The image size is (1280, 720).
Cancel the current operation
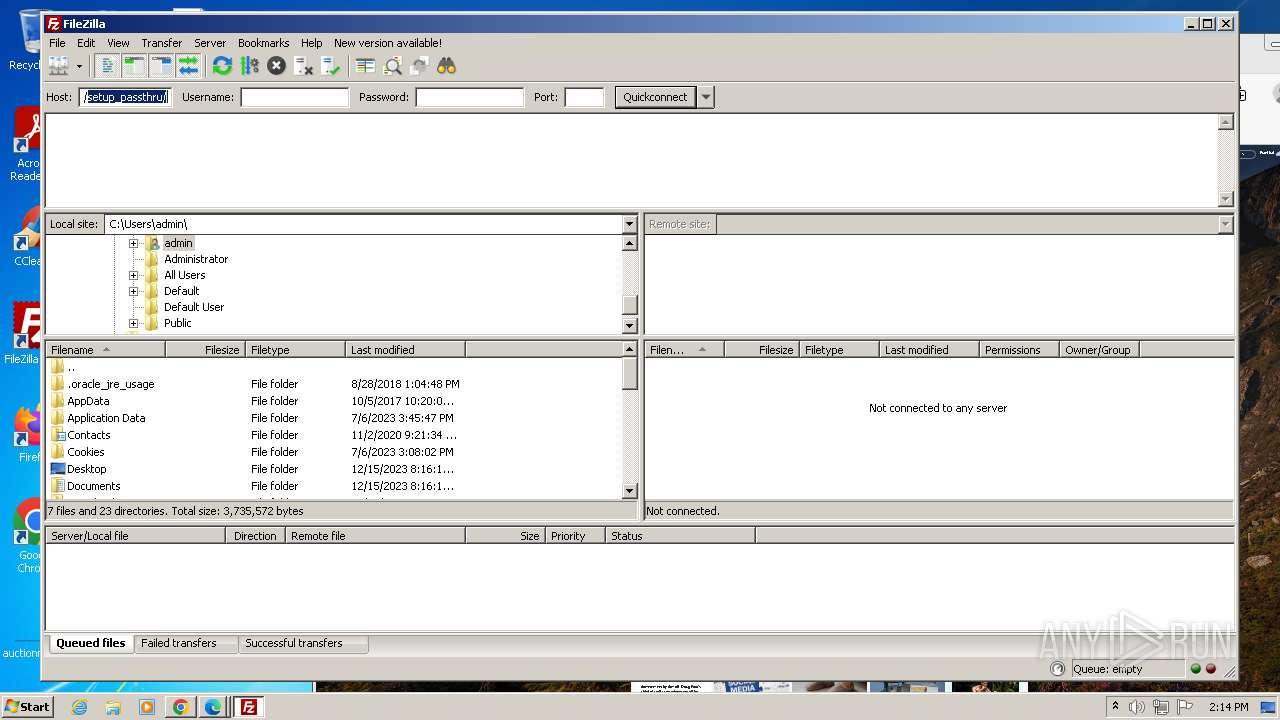click(276, 66)
